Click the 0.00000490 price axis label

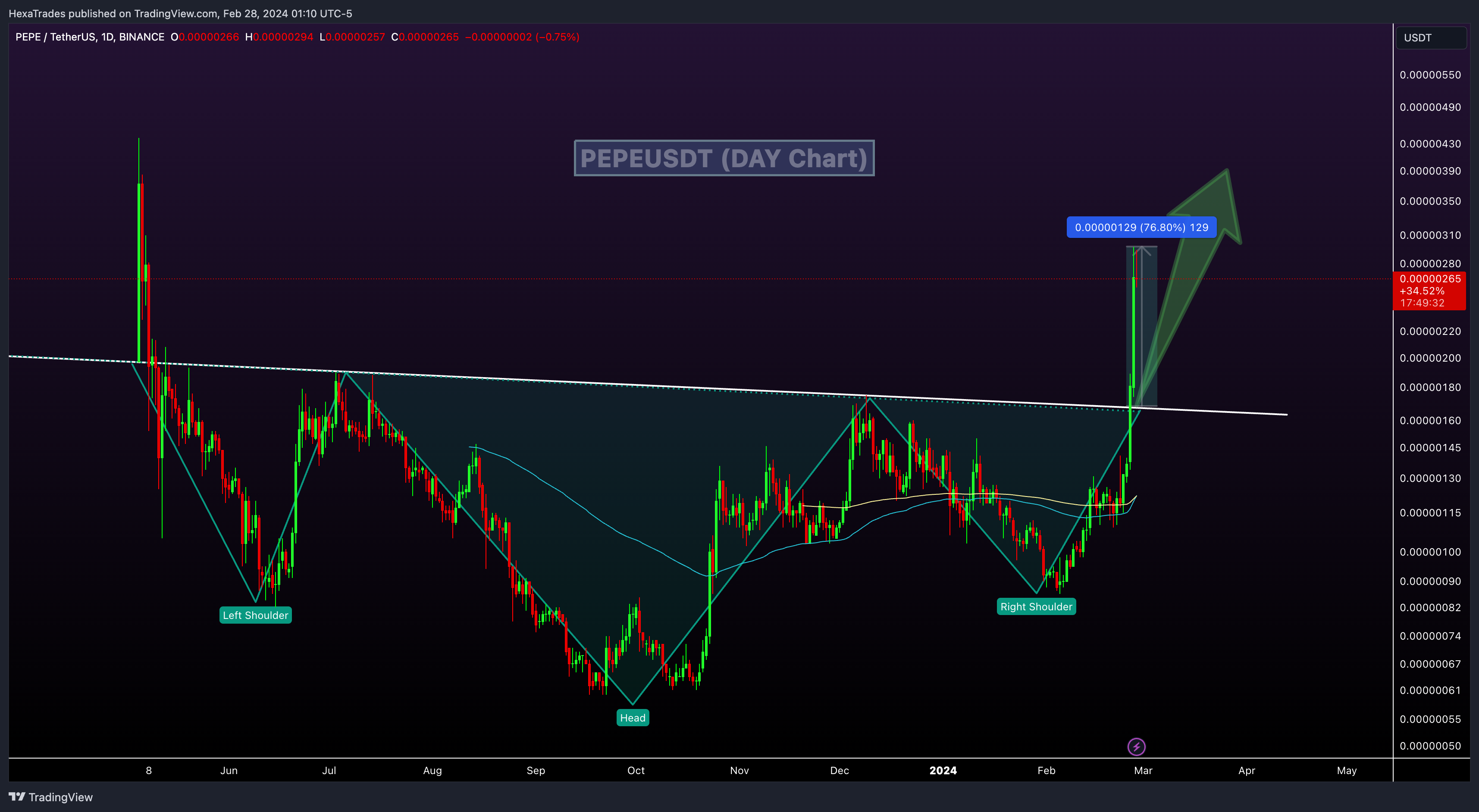pyautogui.click(x=1430, y=107)
